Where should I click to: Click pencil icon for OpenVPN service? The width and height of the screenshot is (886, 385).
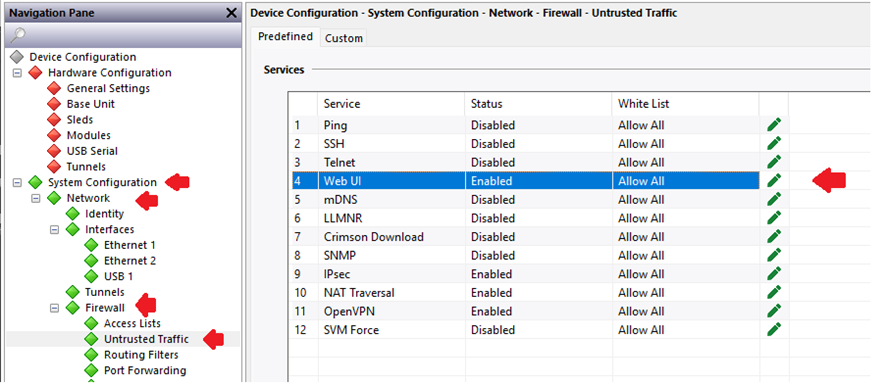tap(774, 311)
